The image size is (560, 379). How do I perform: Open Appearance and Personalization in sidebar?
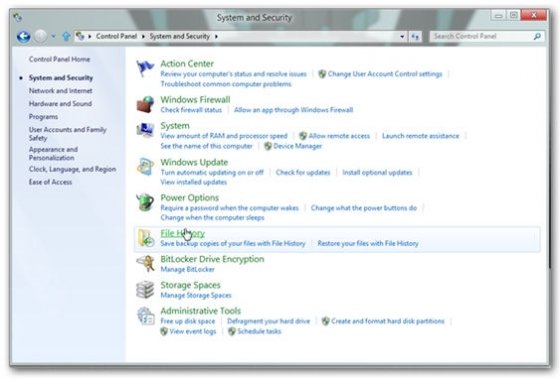click(x=53, y=153)
